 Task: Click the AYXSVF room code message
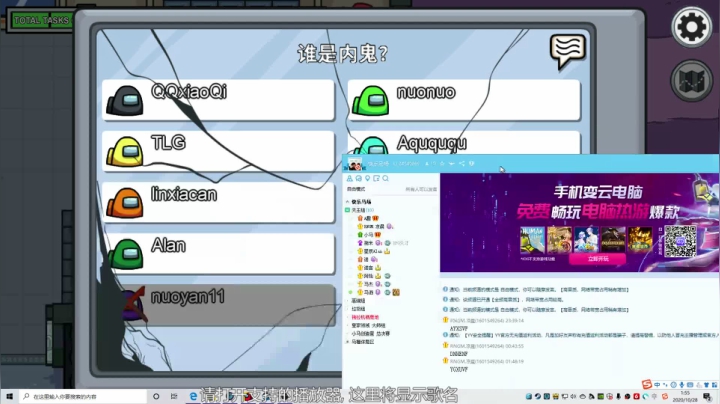click(x=458, y=329)
